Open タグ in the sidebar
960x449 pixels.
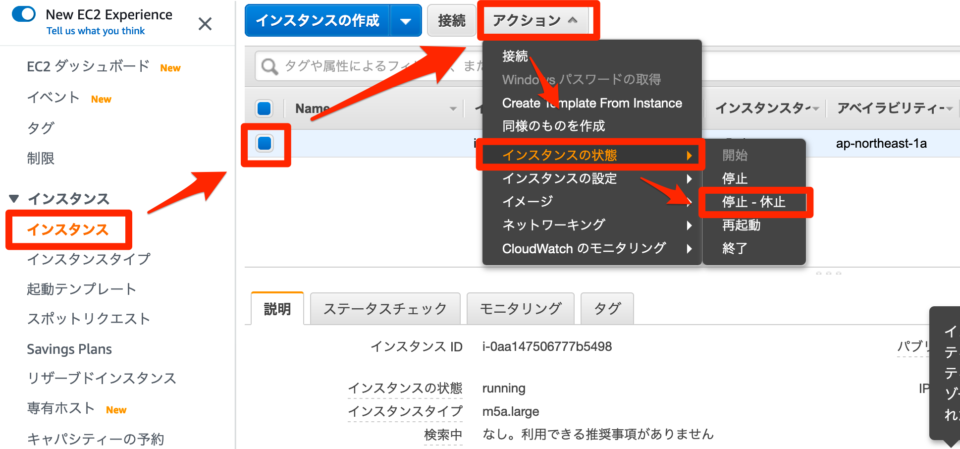click(40, 128)
